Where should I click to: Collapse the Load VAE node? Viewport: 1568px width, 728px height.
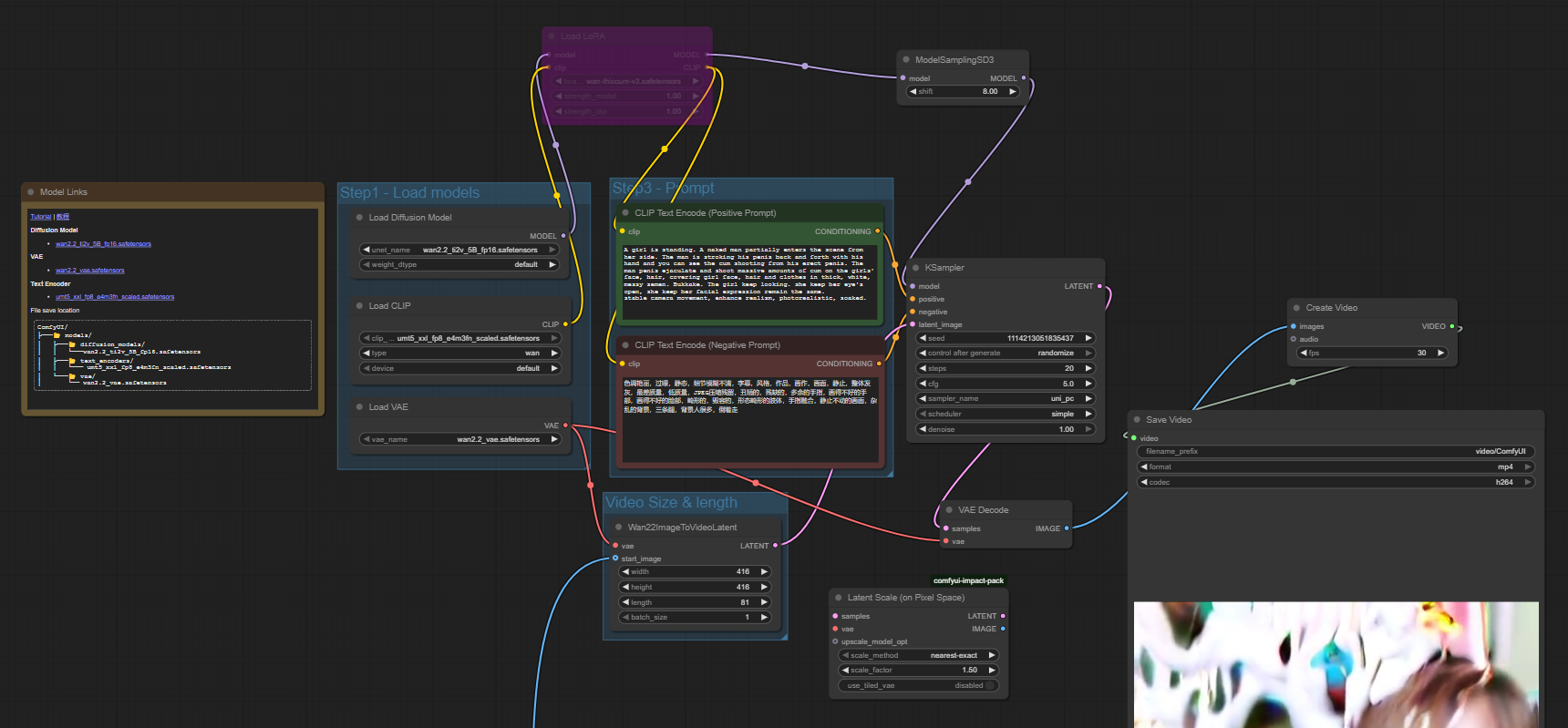click(359, 407)
